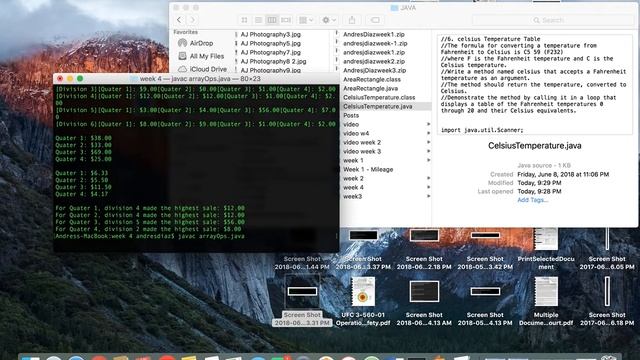
Task: Open AirDrop in Finder sidebar
Action: coord(195,43)
